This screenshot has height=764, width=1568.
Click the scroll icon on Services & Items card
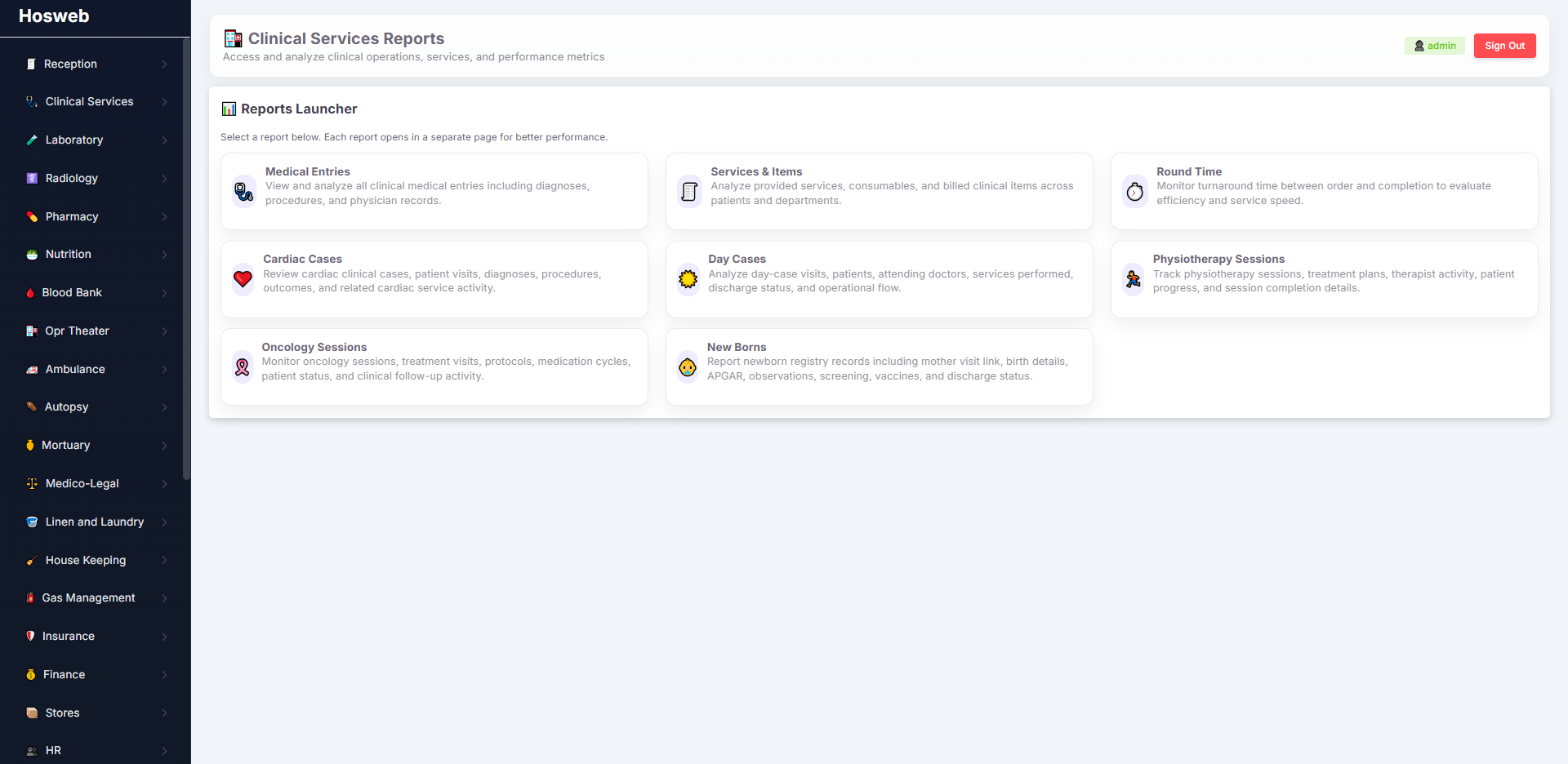tap(689, 192)
